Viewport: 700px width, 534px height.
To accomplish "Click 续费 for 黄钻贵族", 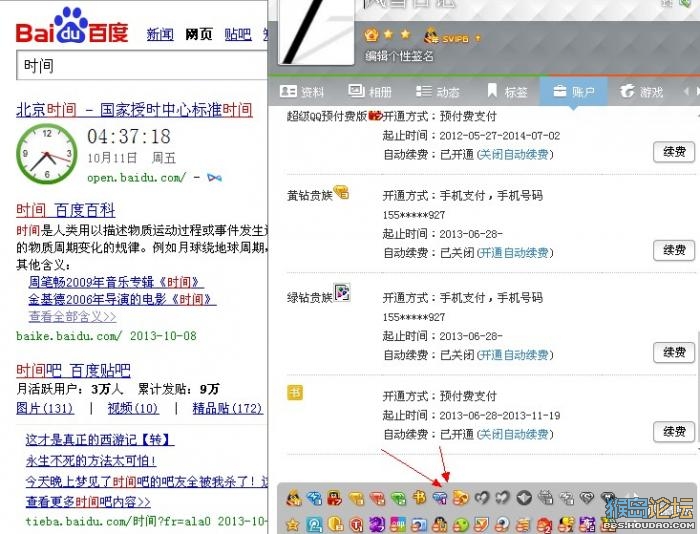I will [x=674, y=250].
